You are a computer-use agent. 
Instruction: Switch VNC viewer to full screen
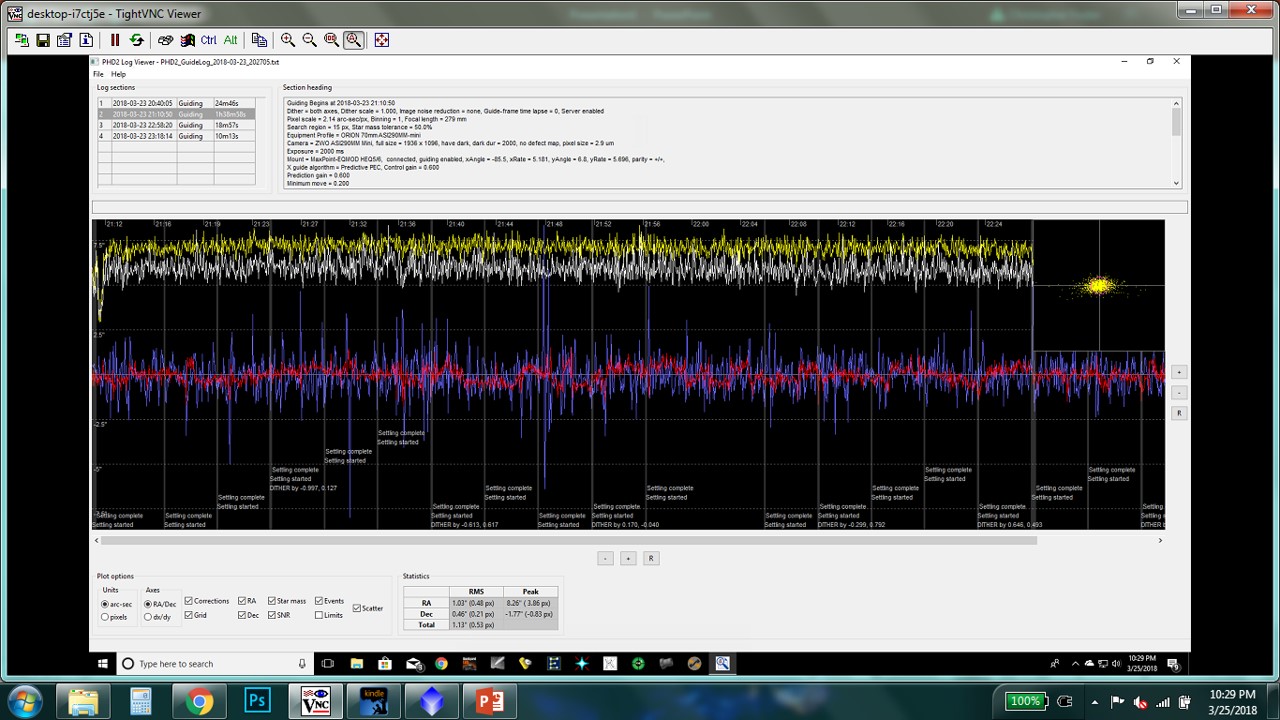pyautogui.click(x=381, y=40)
